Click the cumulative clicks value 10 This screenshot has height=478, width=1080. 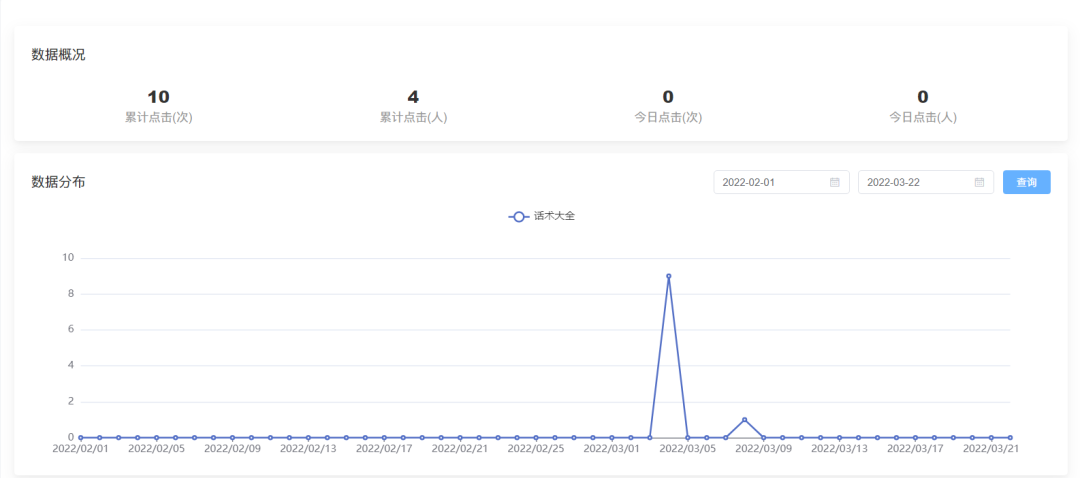[158, 97]
